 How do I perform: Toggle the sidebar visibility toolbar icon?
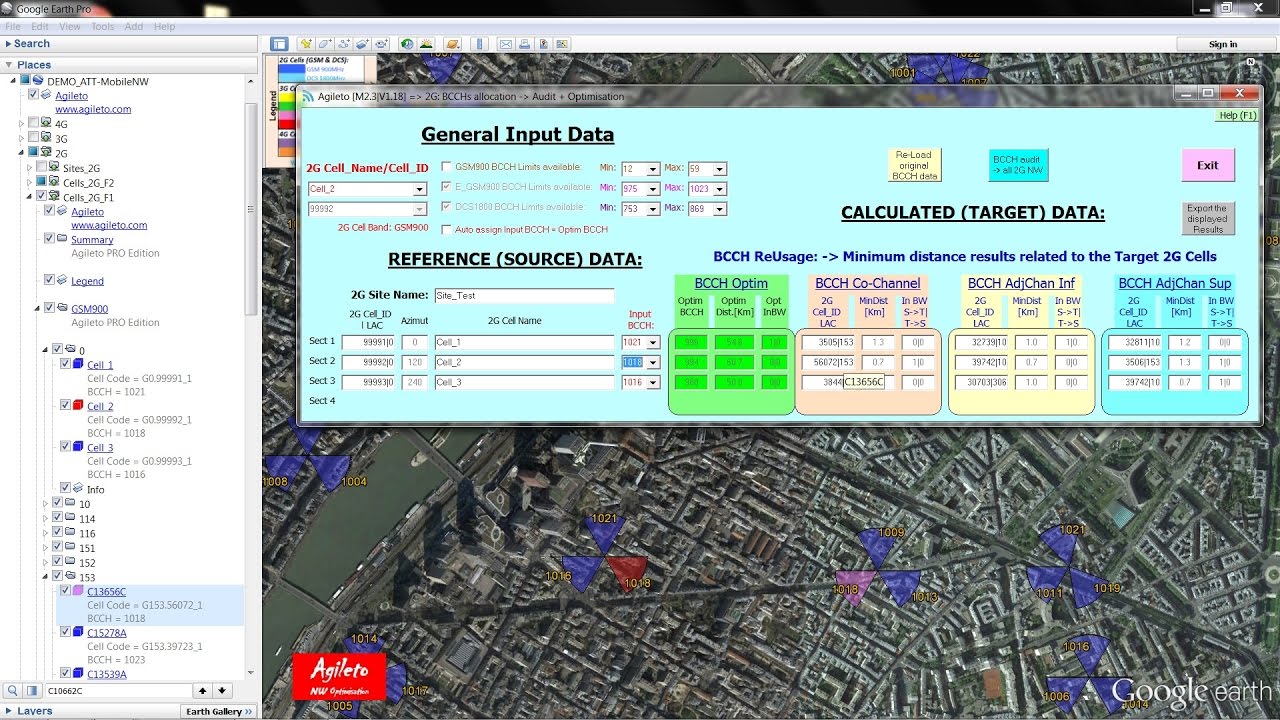279,44
